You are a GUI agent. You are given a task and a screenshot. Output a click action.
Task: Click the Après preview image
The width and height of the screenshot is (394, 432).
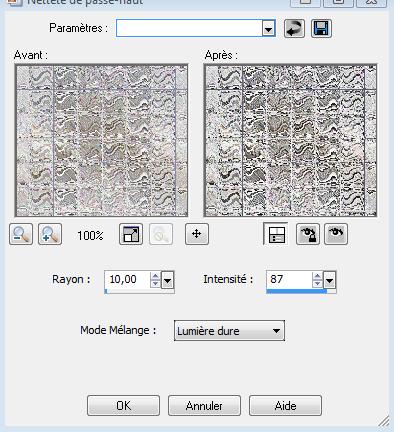(291, 140)
